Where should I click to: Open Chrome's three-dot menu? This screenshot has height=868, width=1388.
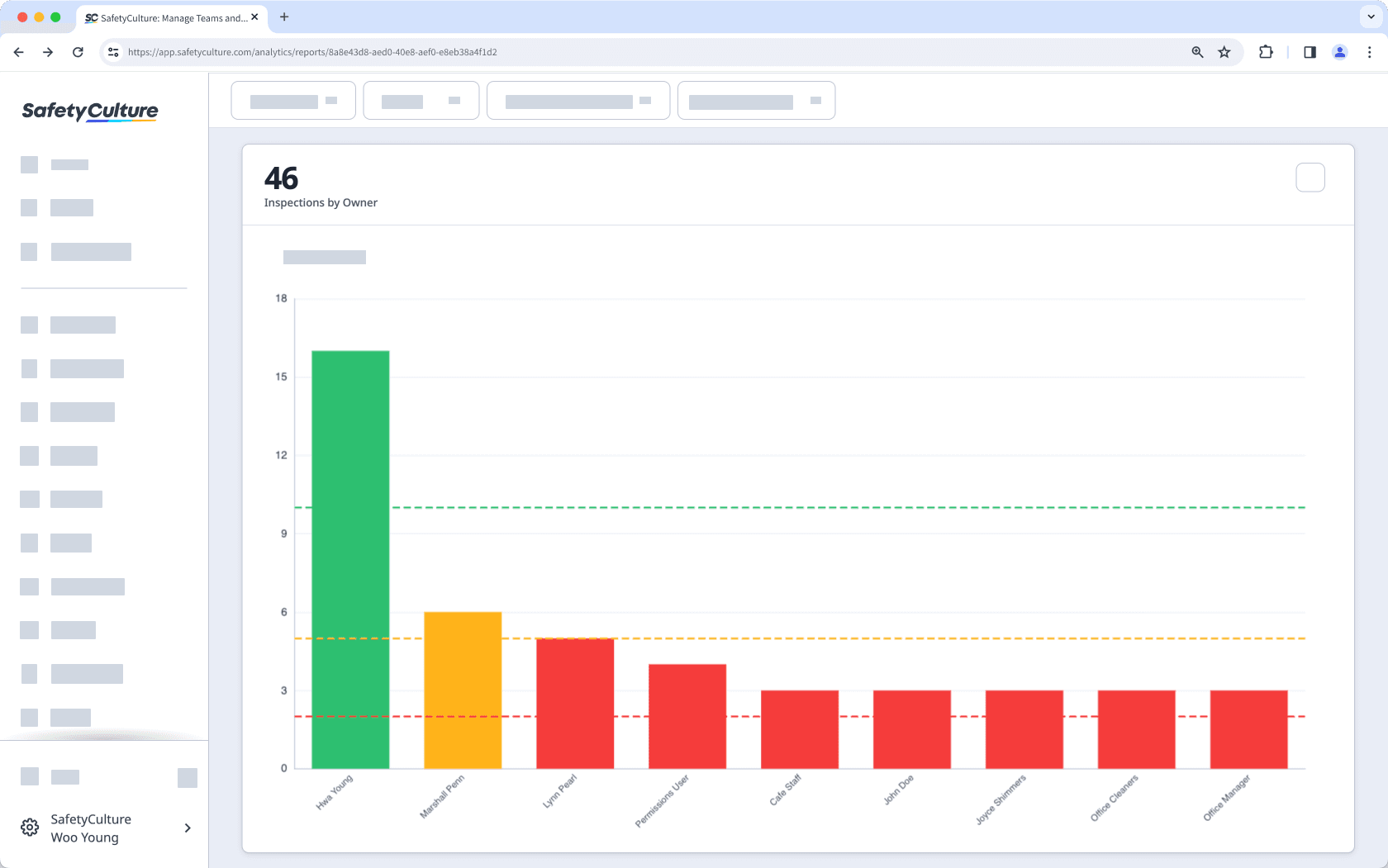point(1369,51)
